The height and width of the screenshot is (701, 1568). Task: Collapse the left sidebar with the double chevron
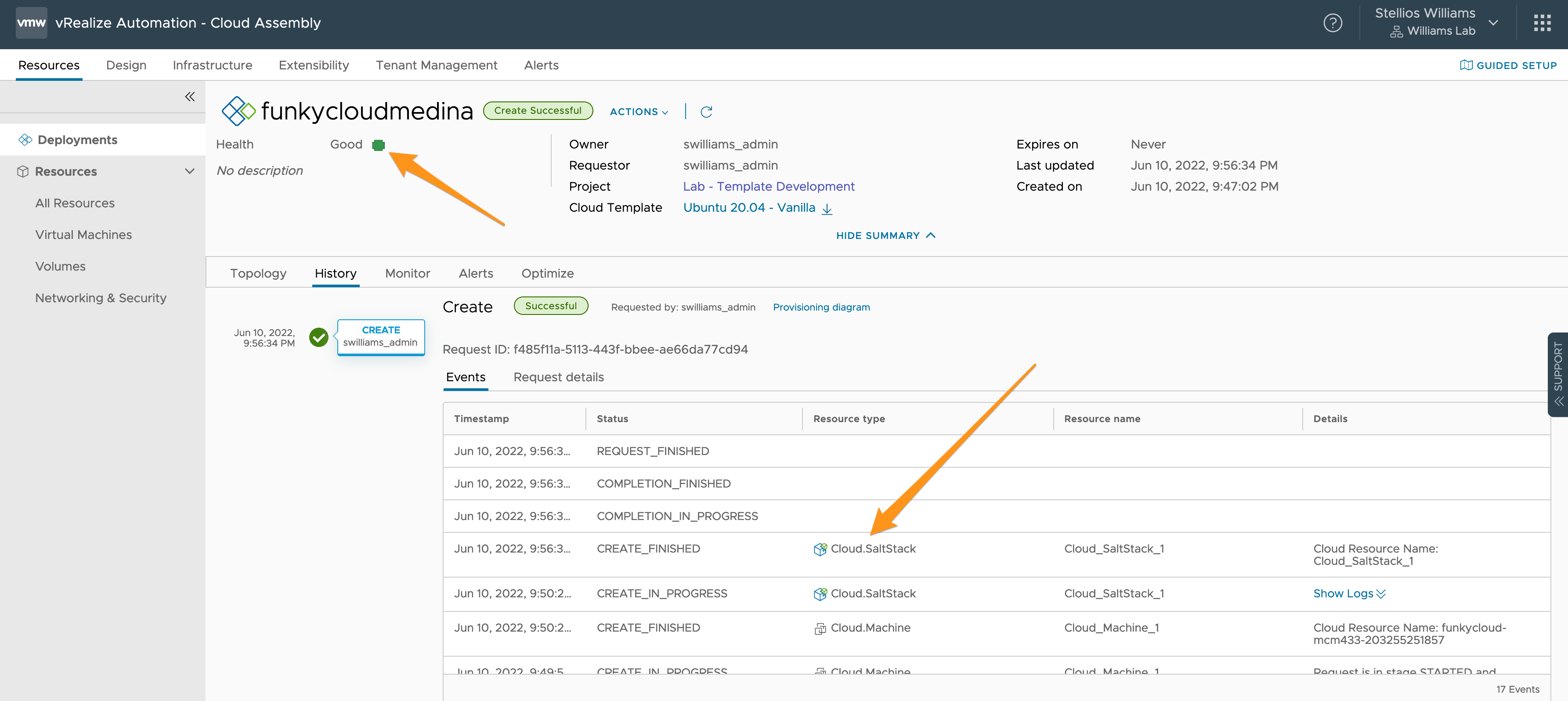[x=190, y=97]
